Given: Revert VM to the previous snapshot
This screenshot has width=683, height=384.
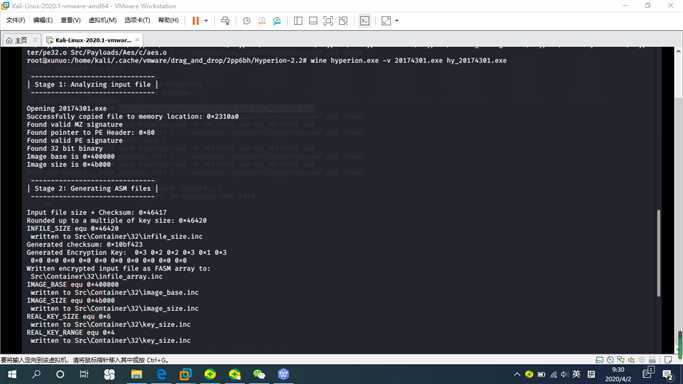Looking at the screenshot, I should (262, 20).
